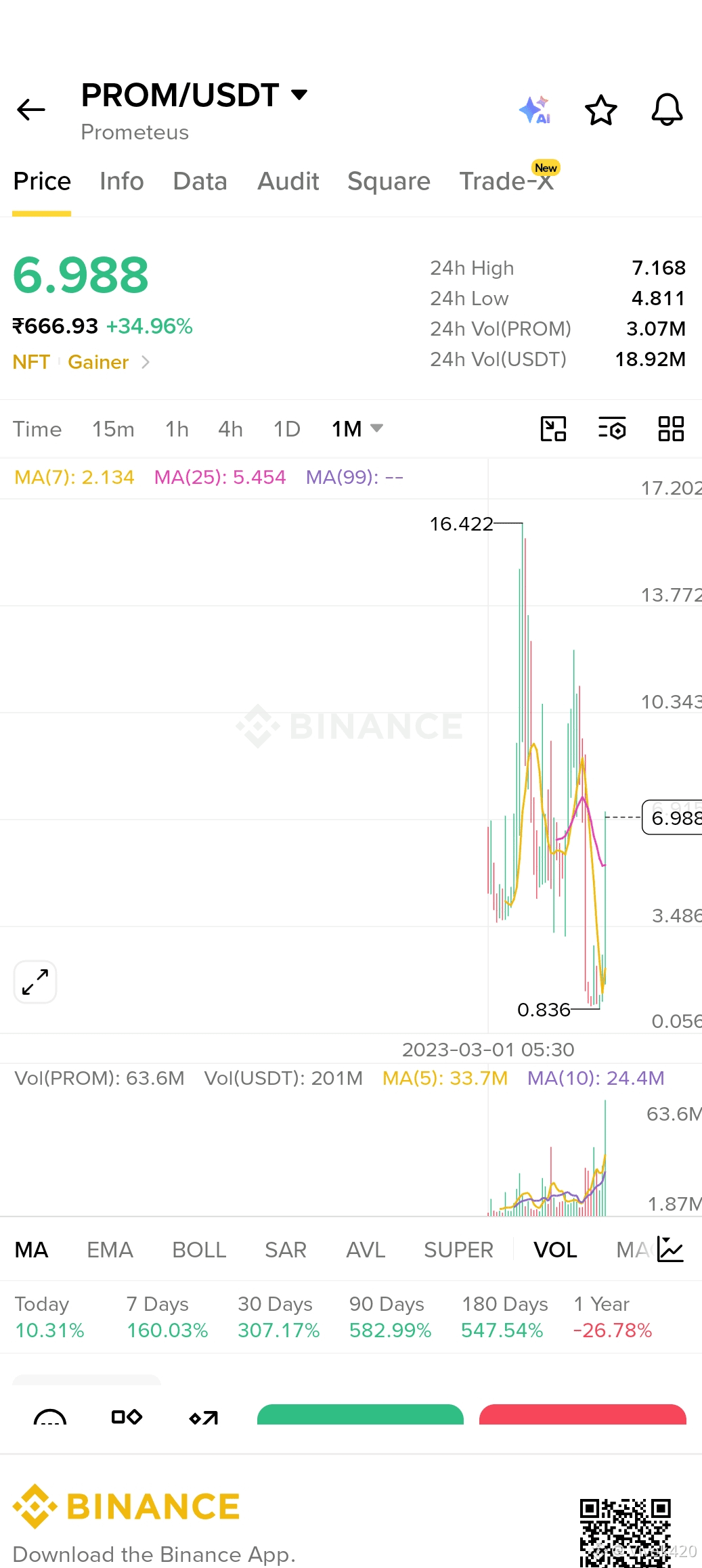Add PROM/USDT to favorites with star icon

click(601, 110)
